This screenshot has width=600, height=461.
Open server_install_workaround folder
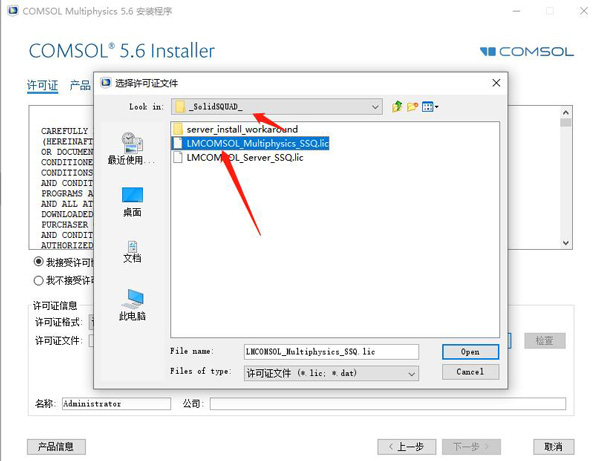tap(236, 129)
